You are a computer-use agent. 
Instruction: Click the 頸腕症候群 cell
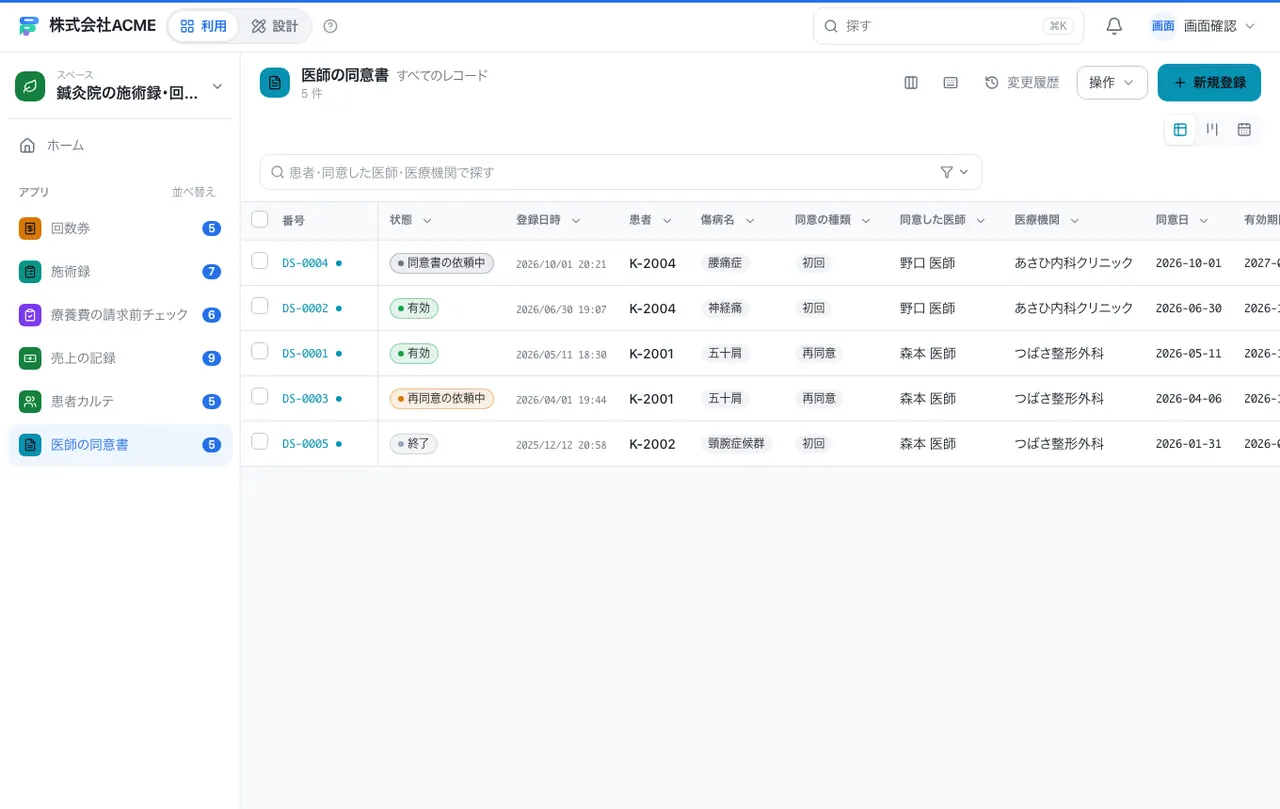[x=736, y=444]
